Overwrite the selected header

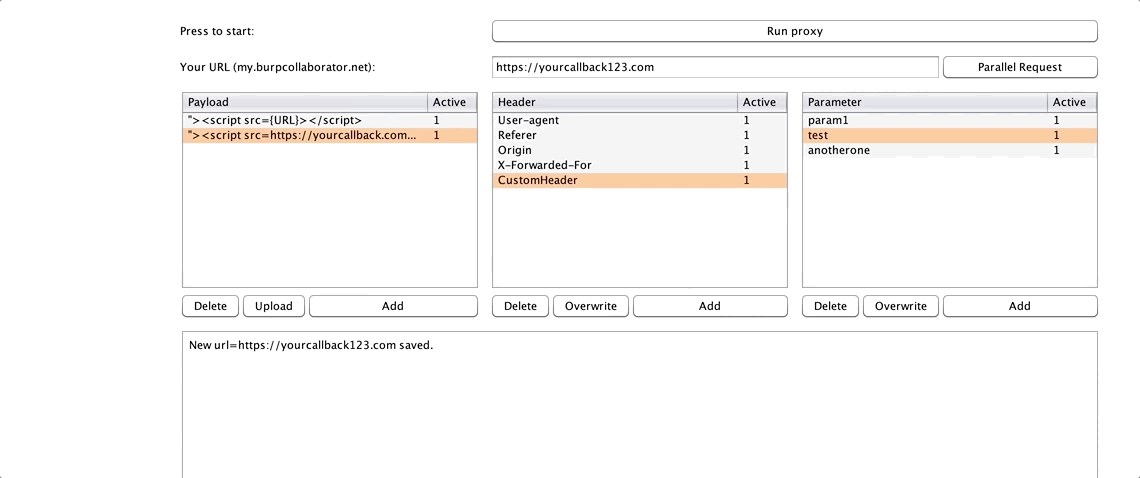click(x=590, y=306)
